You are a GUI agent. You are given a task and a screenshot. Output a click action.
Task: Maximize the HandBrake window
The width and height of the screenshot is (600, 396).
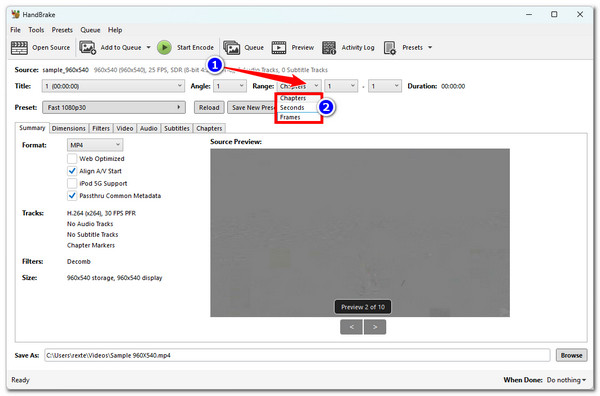554,14
